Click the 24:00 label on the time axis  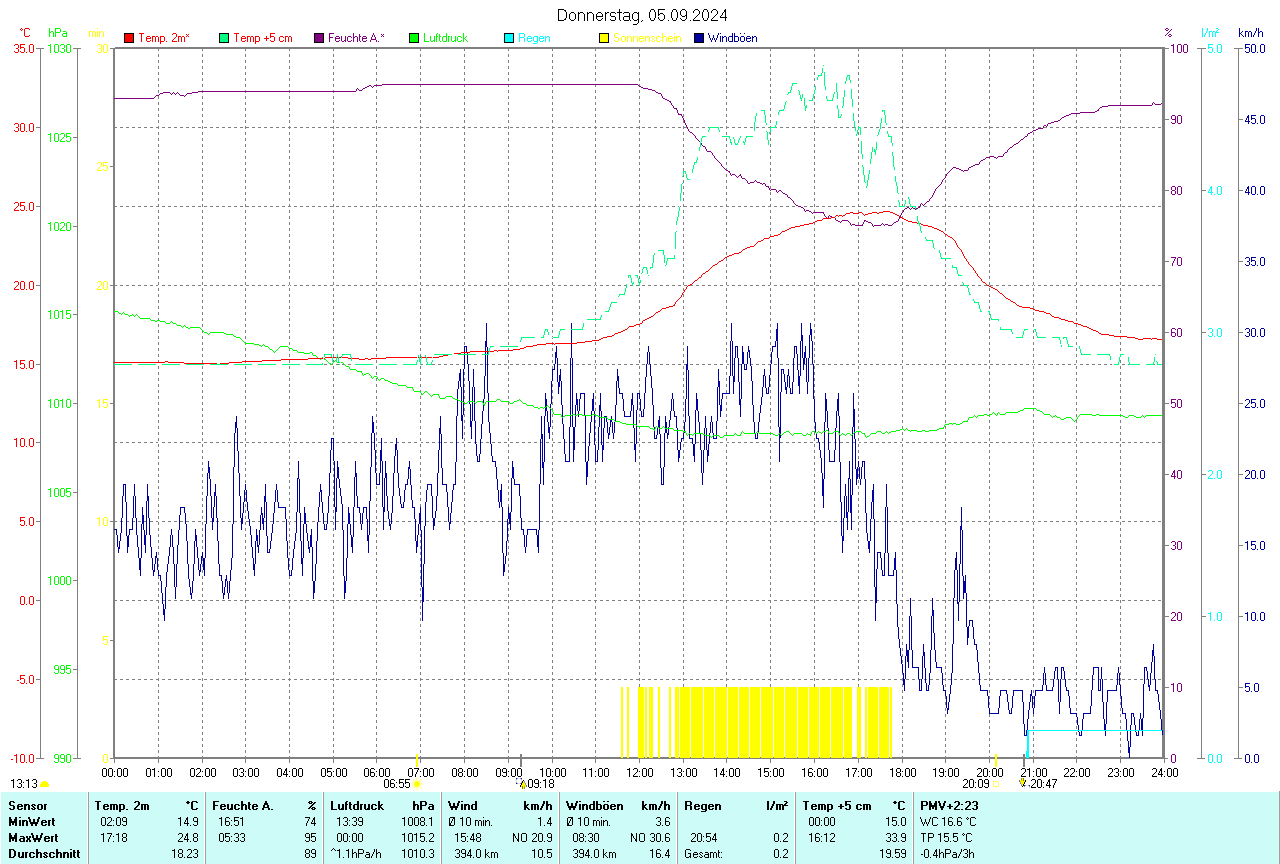1165,772
